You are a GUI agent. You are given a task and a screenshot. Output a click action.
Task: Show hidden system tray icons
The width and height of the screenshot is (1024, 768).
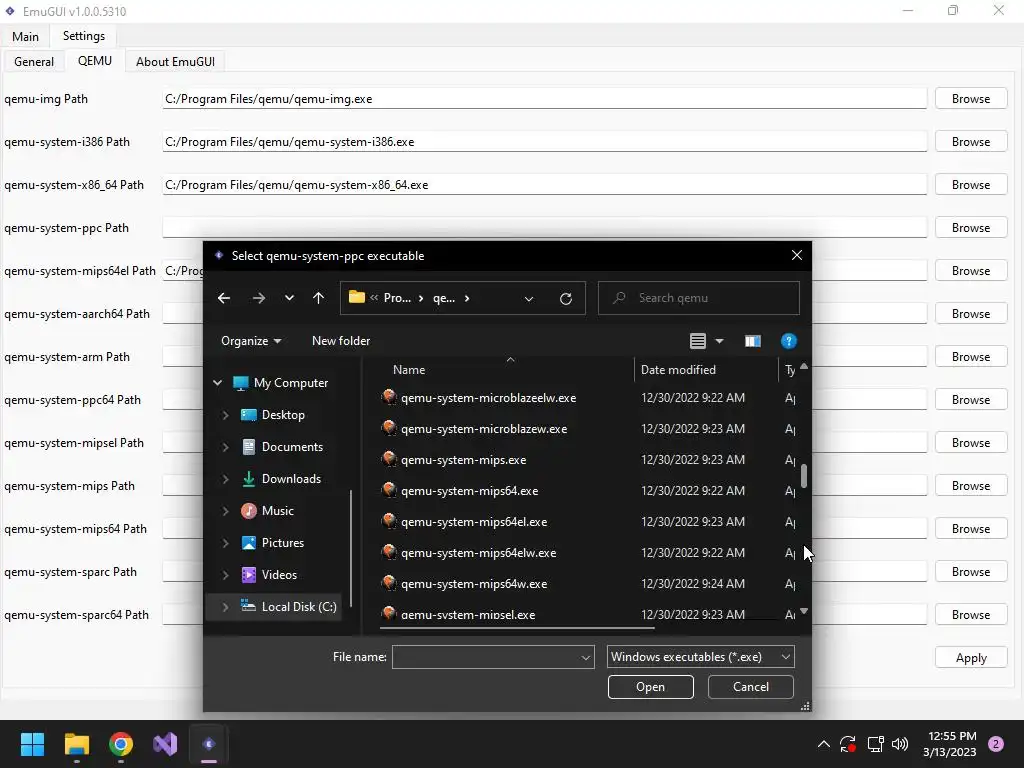pyautogui.click(x=824, y=744)
